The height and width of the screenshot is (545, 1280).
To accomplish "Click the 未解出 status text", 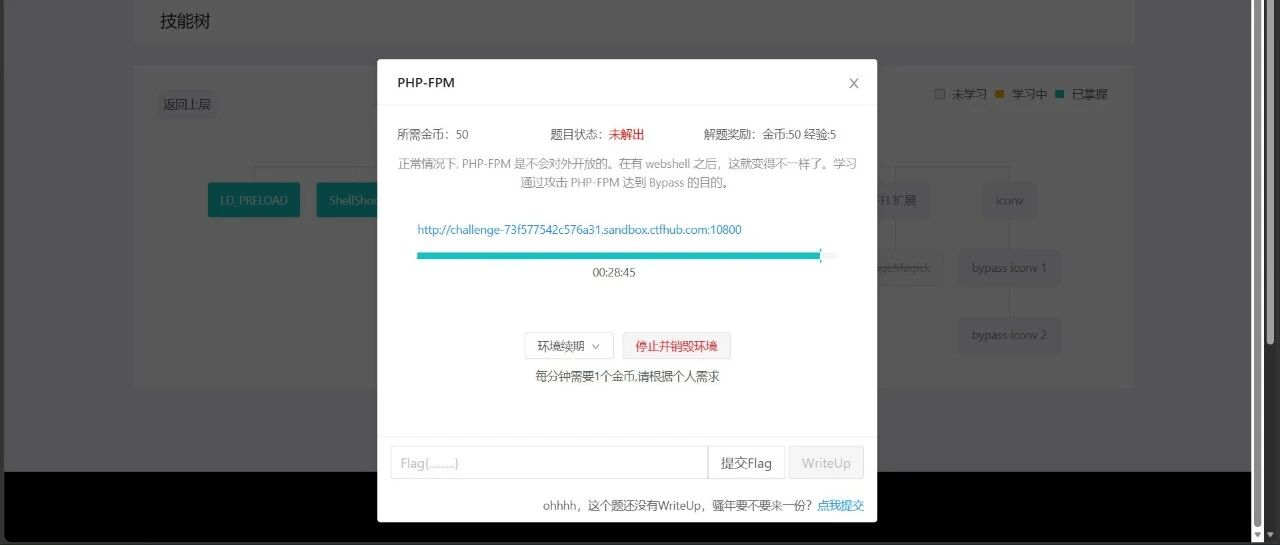I will click(626, 134).
